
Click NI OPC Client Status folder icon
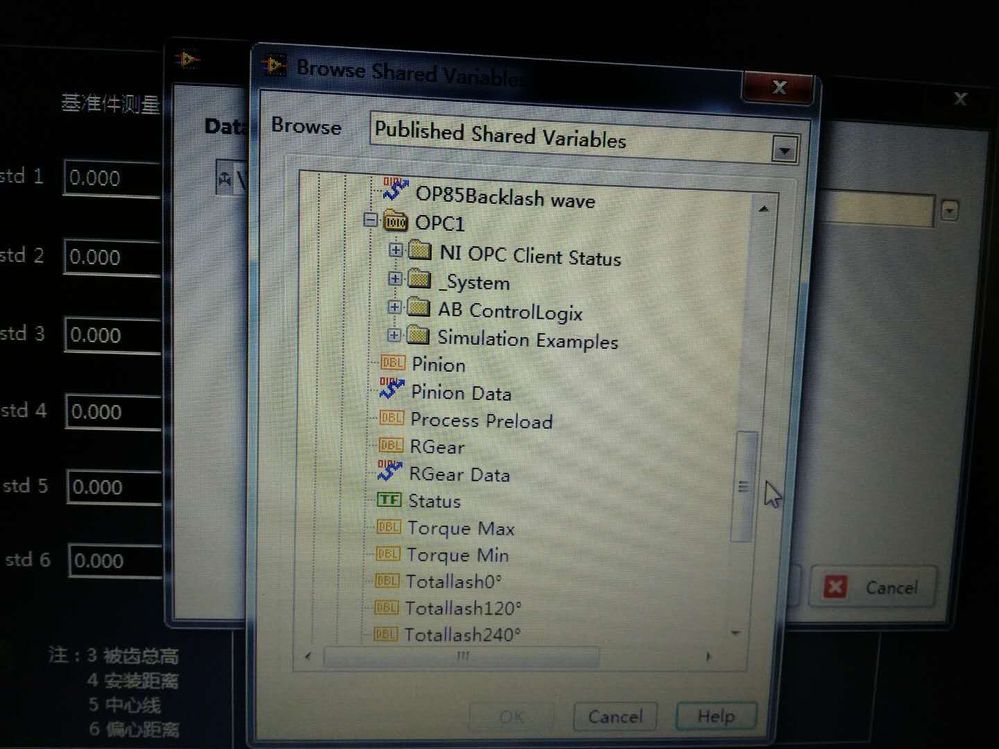(x=419, y=250)
